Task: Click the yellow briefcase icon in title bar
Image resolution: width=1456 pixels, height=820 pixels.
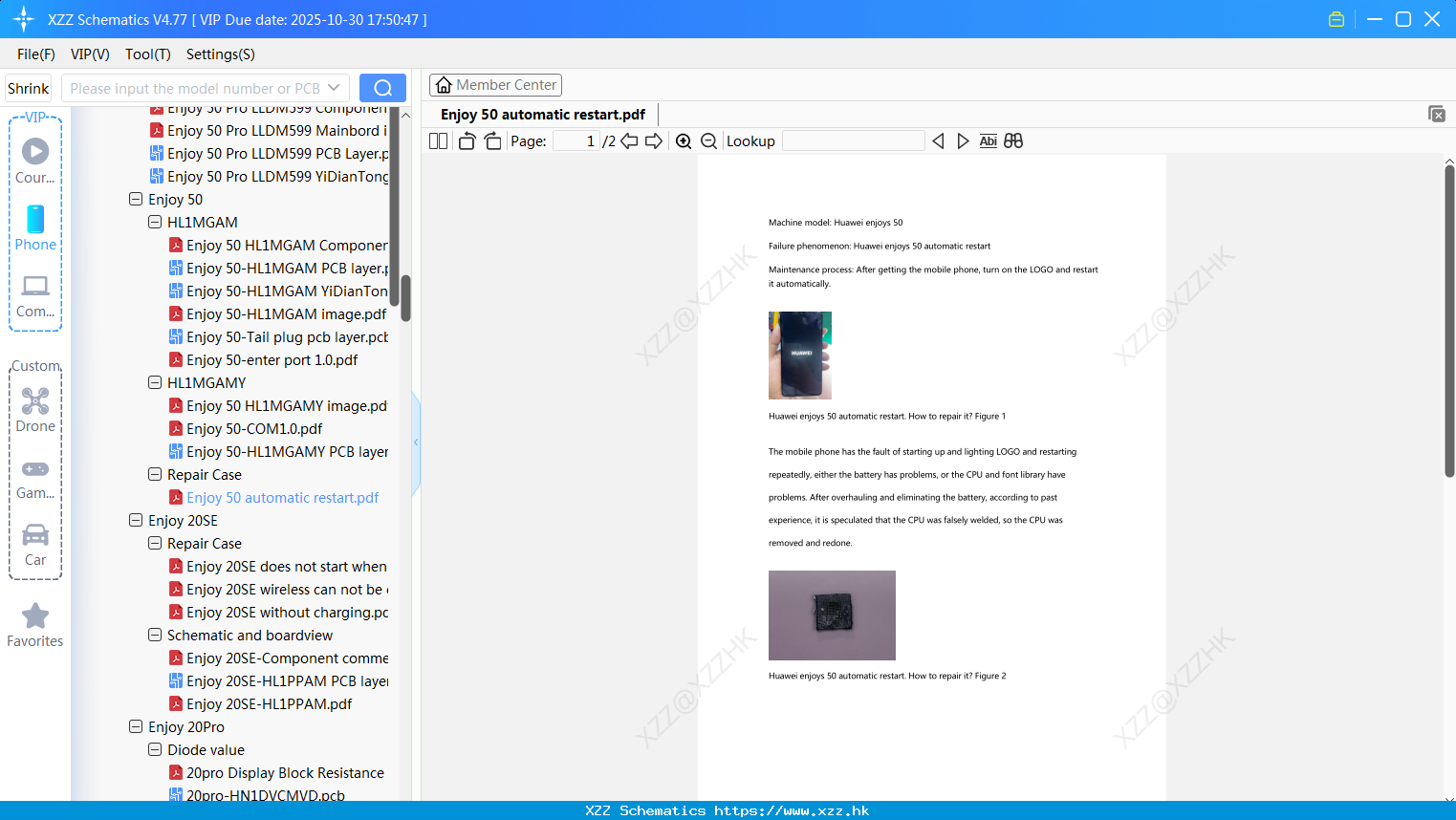Action: coord(1336,19)
